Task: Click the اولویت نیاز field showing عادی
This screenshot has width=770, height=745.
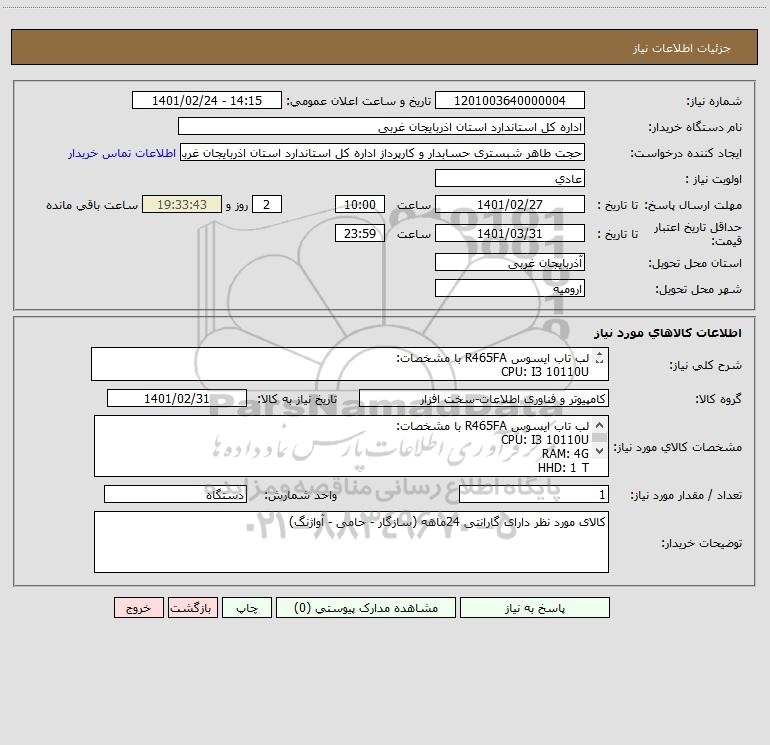Action: click(x=510, y=178)
